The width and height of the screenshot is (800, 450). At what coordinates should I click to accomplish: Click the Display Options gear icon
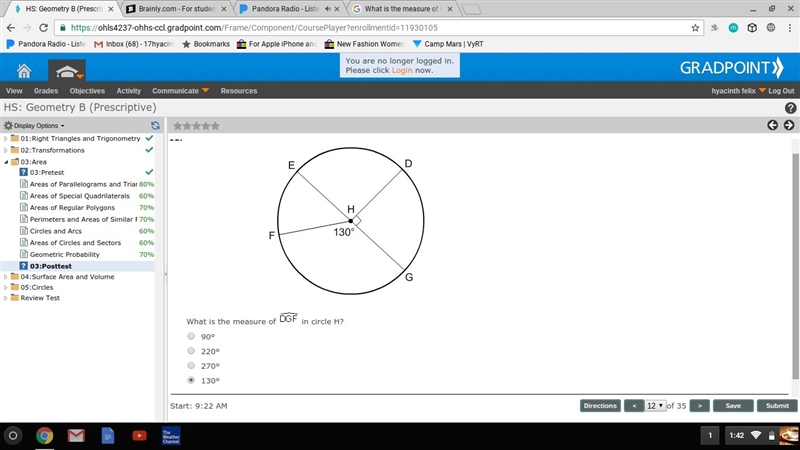(8, 126)
